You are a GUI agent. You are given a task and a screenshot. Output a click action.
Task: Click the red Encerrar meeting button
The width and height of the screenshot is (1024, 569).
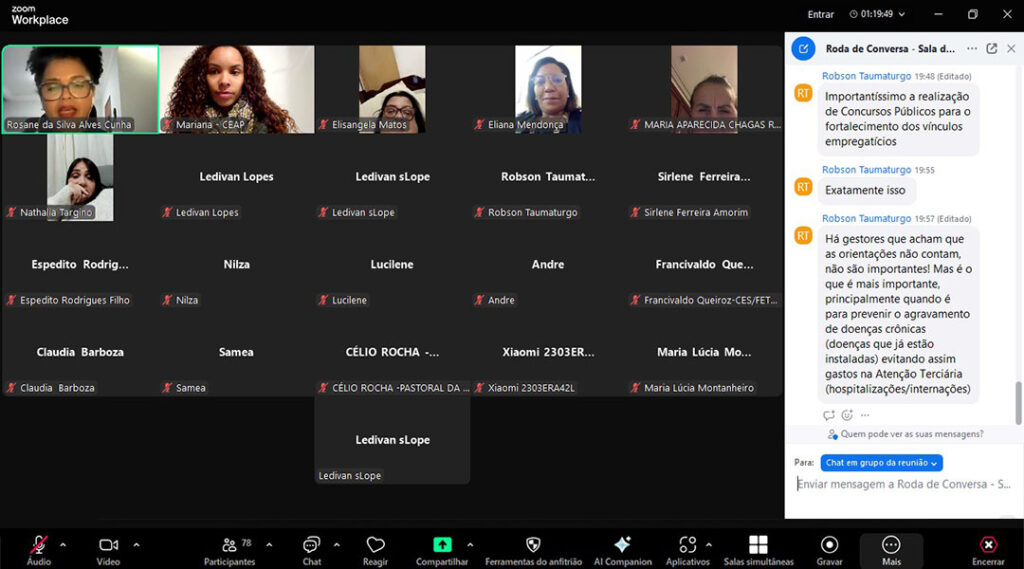(x=988, y=545)
